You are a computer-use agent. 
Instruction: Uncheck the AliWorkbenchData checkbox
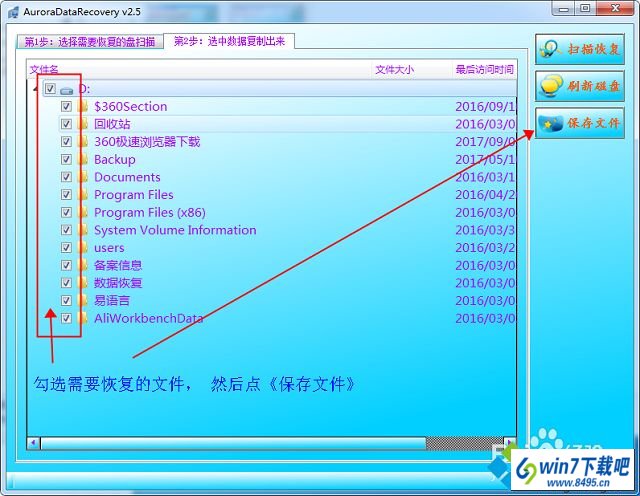coord(66,318)
